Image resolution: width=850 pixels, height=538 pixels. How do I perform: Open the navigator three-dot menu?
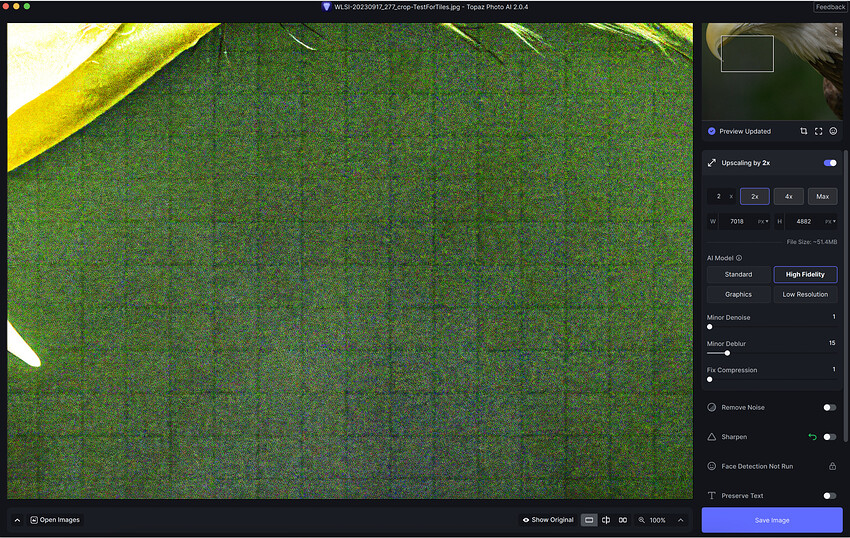(836, 31)
